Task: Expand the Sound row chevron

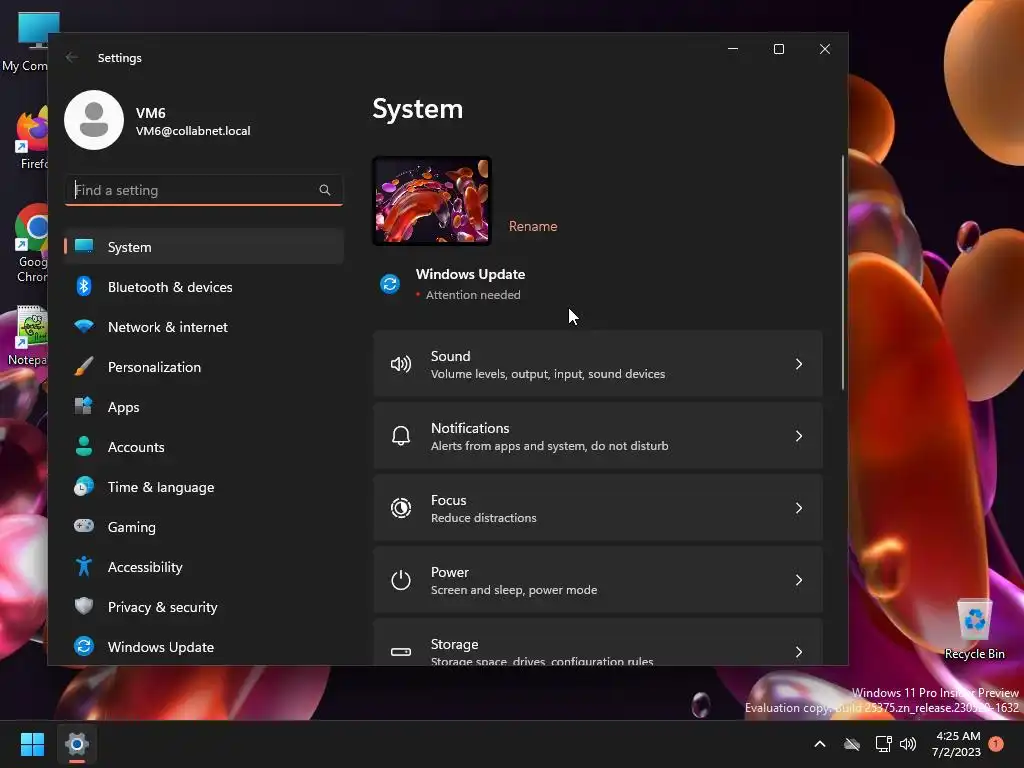Action: (799, 364)
